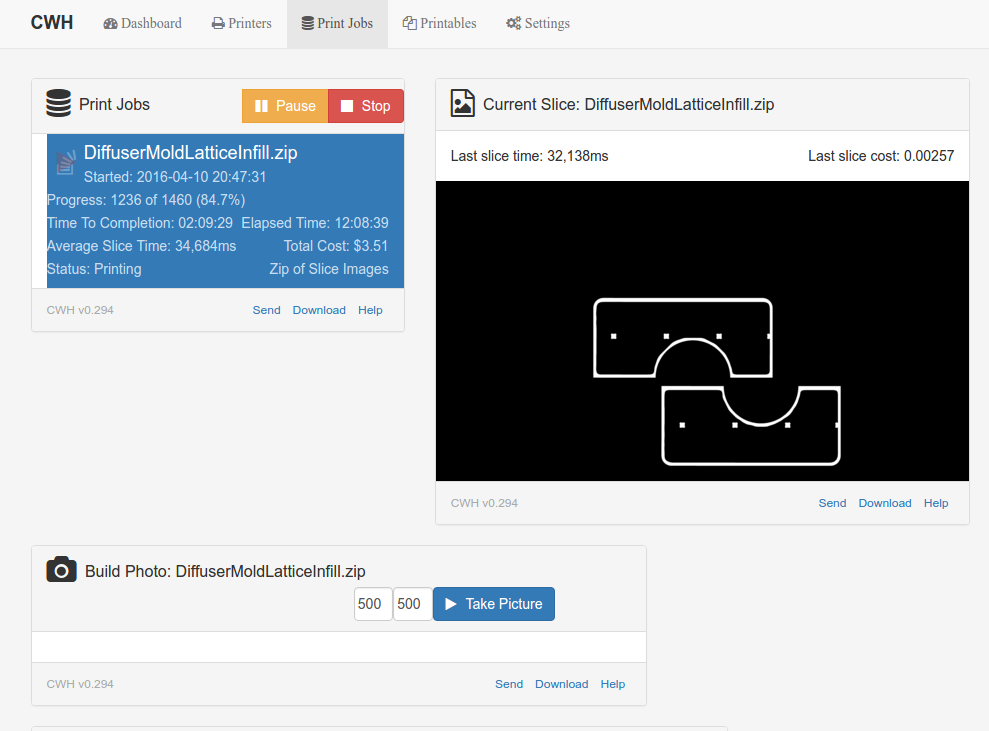Pause the running print job
The image size is (989, 731).
click(x=285, y=106)
